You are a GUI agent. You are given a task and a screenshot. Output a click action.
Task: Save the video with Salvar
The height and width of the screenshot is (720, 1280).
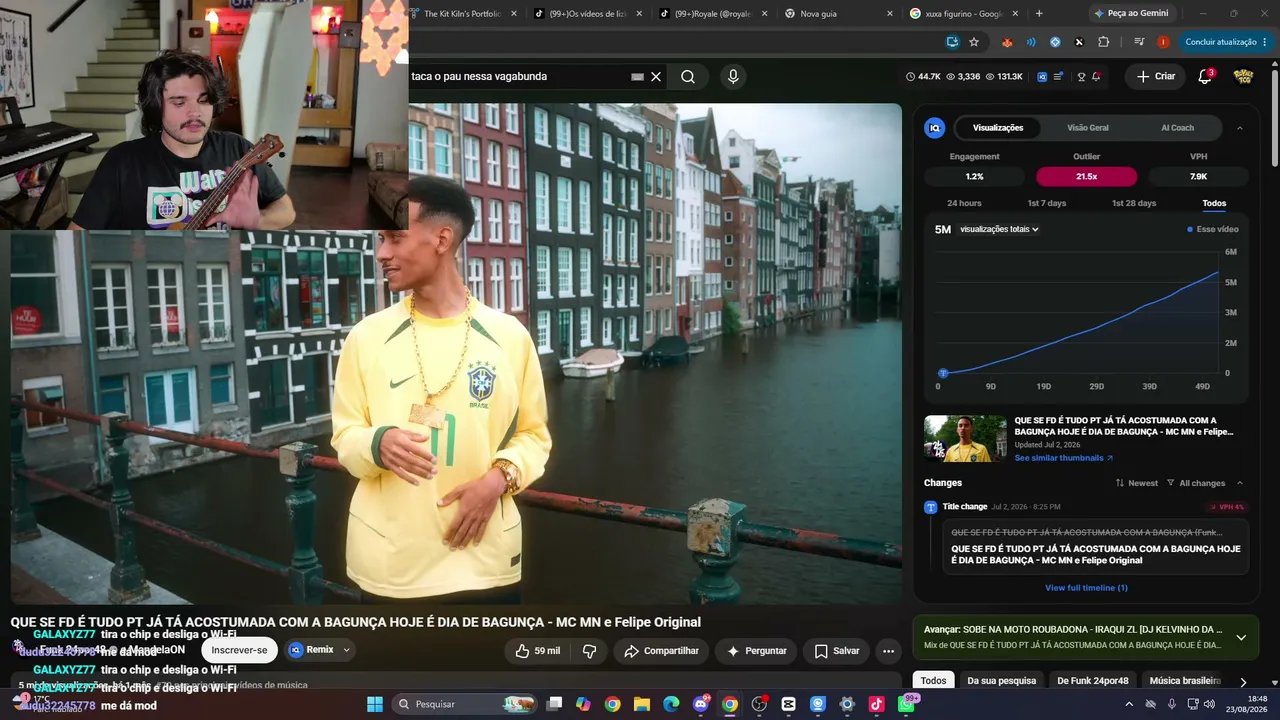[836, 651]
